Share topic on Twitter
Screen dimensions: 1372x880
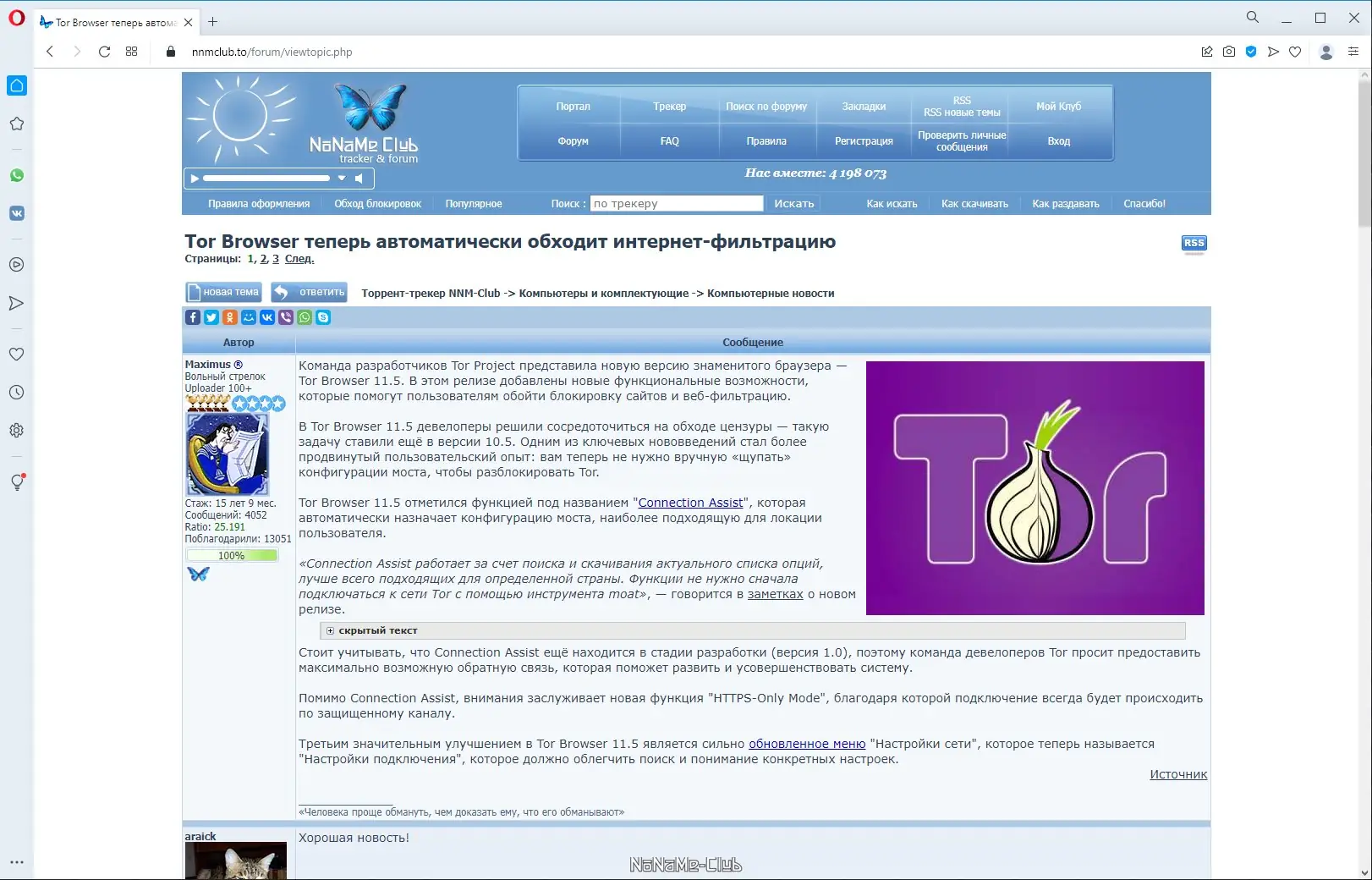click(211, 317)
